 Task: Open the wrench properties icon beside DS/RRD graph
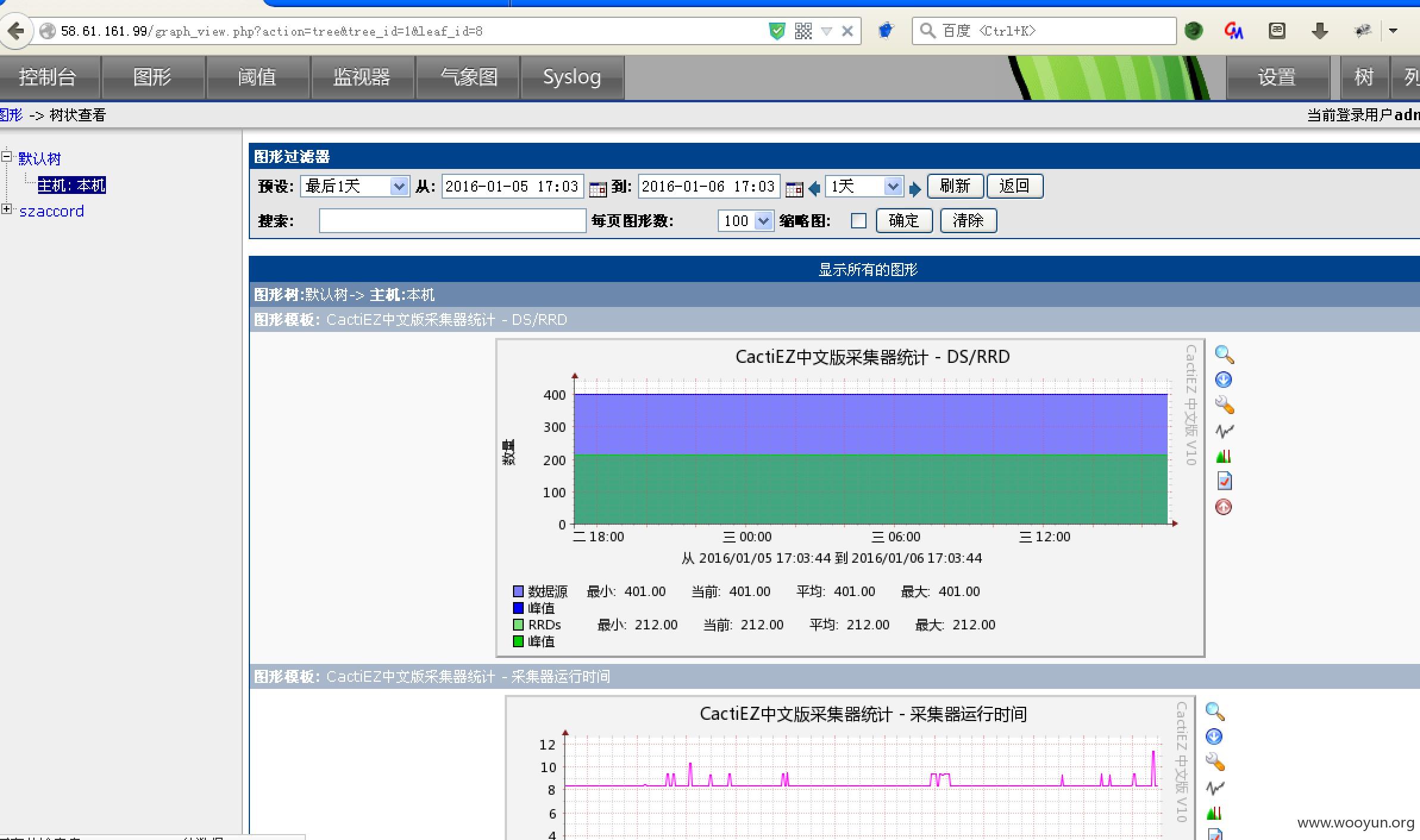coord(1224,405)
